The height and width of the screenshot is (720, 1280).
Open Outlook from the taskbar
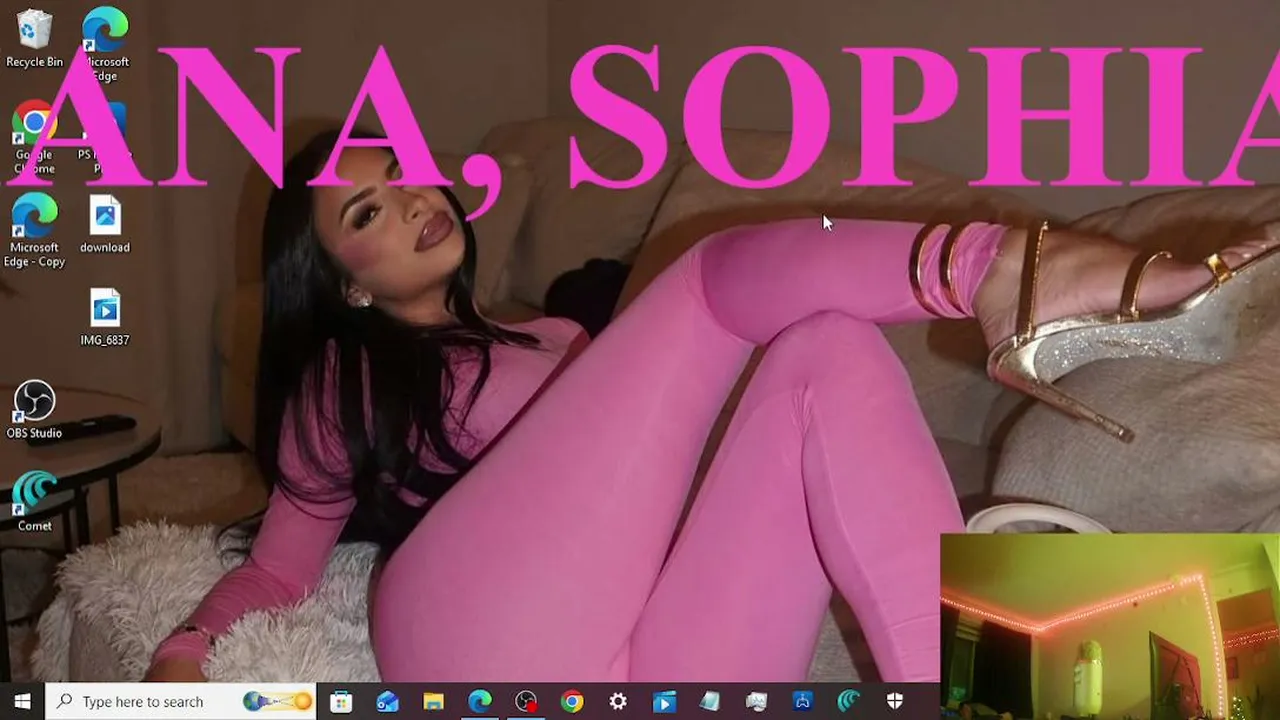388,702
